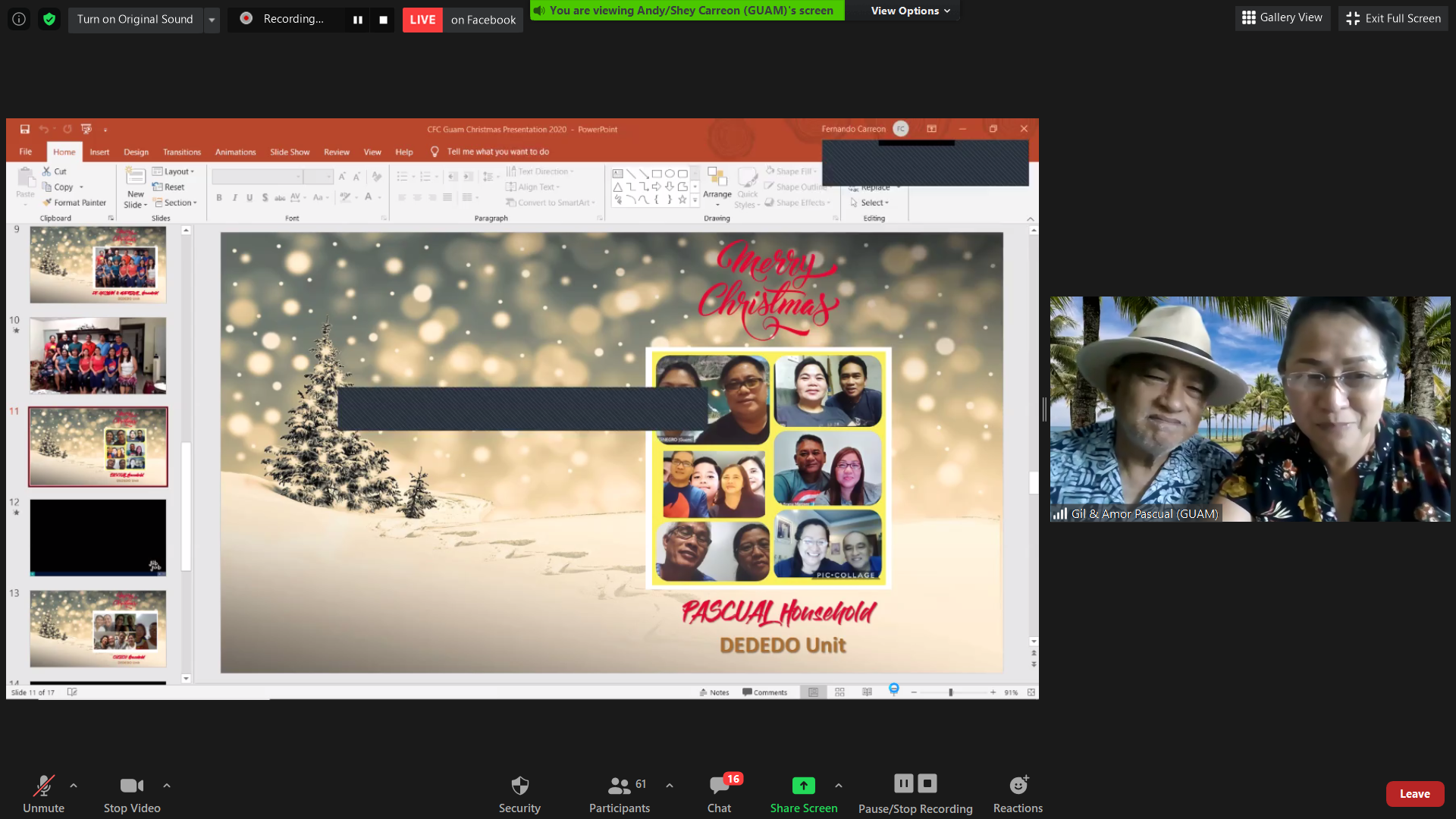Click the Cut command
The image size is (1456, 819).
[55, 171]
